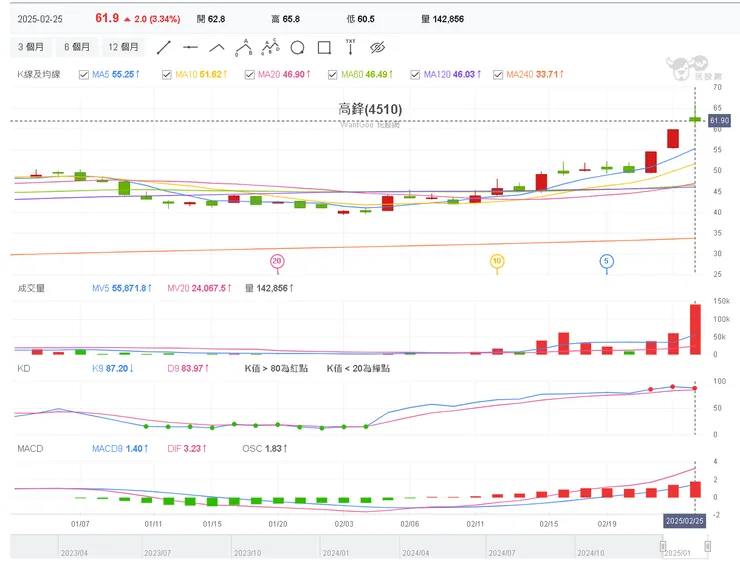Select the A-B three-point pattern tool
Screen dimensions: 740x567
coord(244,47)
